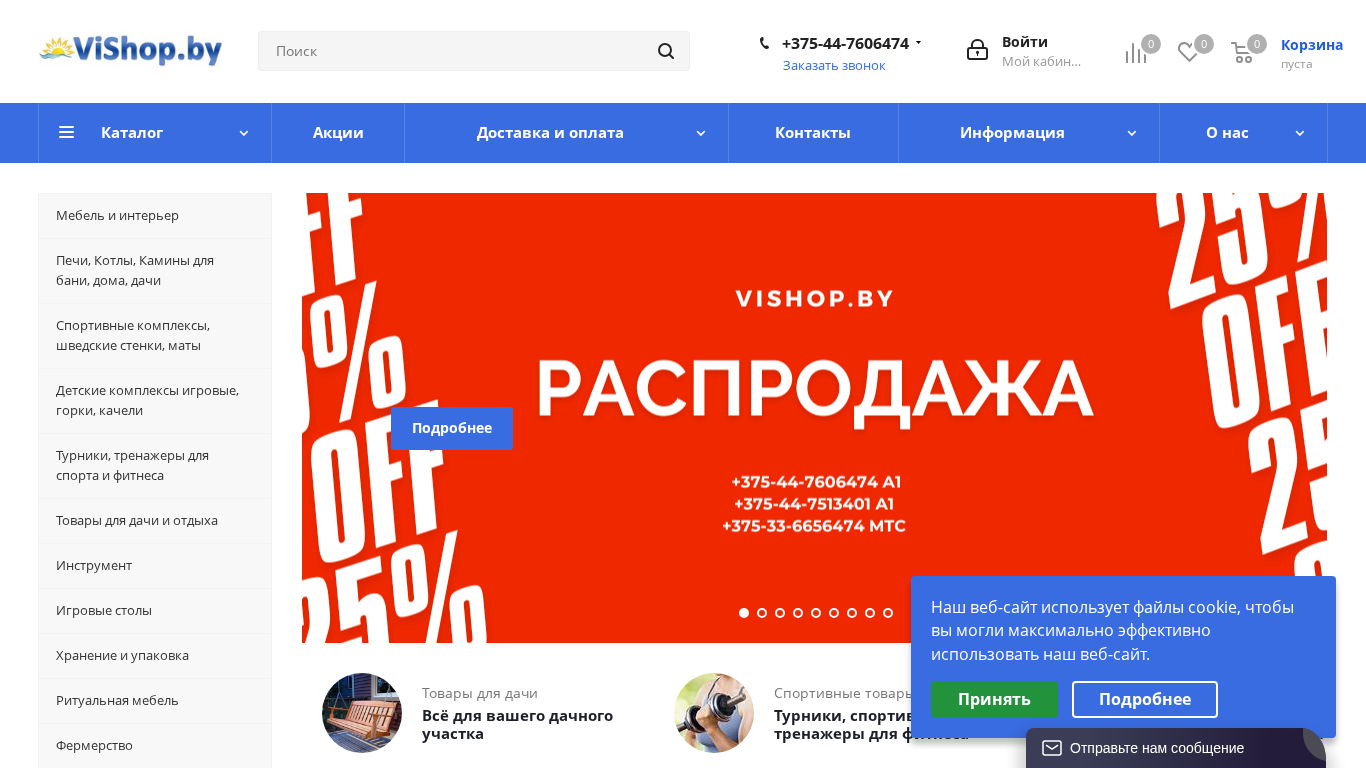Viewport: 1366px width, 768px height.
Task: Click into the Поиск search field
Action: pos(460,51)
